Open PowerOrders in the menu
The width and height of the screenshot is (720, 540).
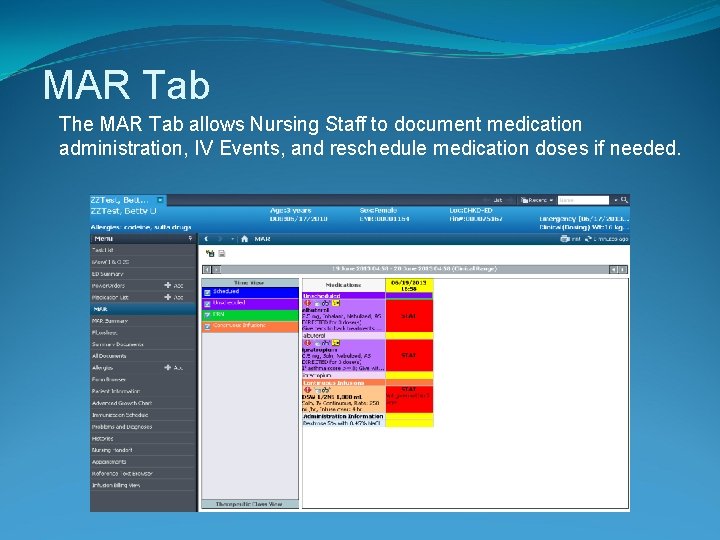click(108, 286)
